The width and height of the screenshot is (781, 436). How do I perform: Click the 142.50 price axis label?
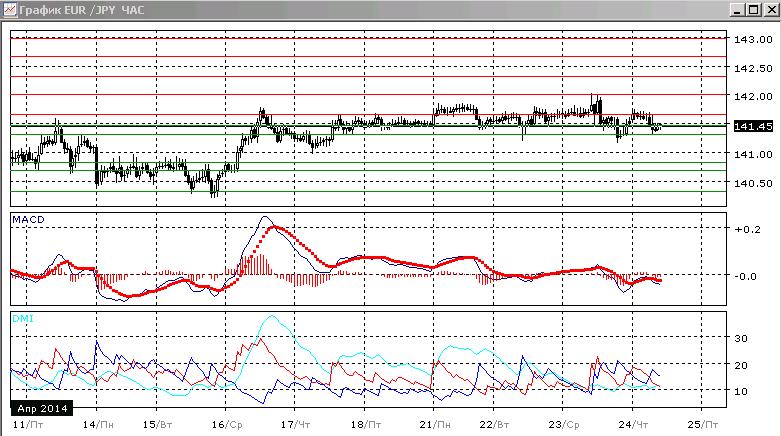(753, 68)
